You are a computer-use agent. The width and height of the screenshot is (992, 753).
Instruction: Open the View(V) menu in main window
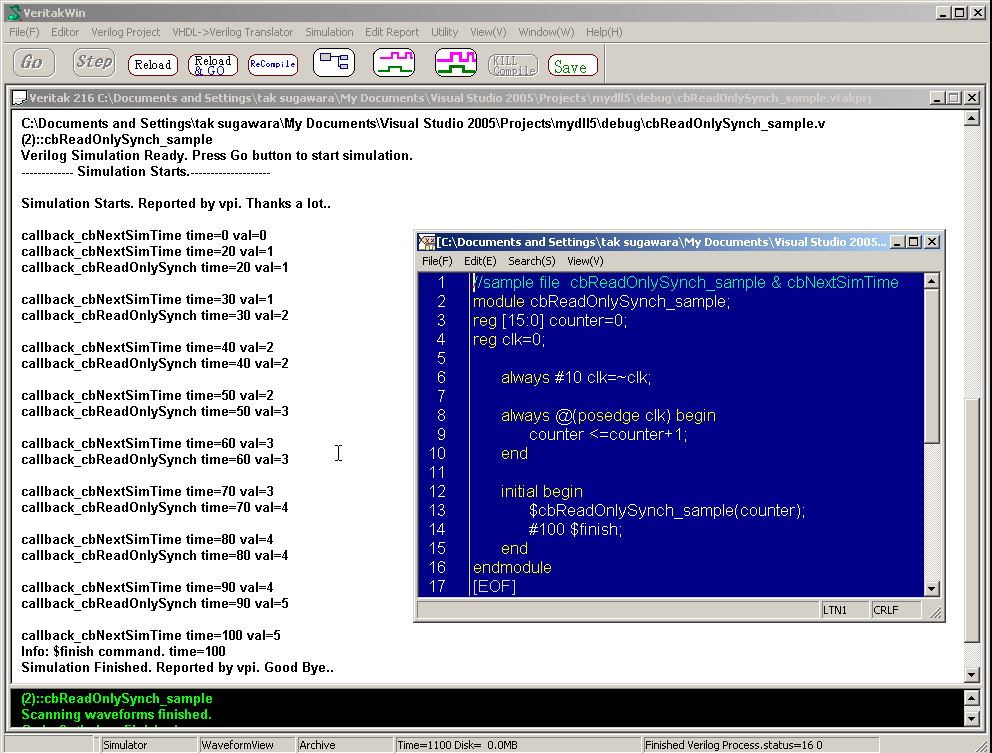[x=488, y=32]
